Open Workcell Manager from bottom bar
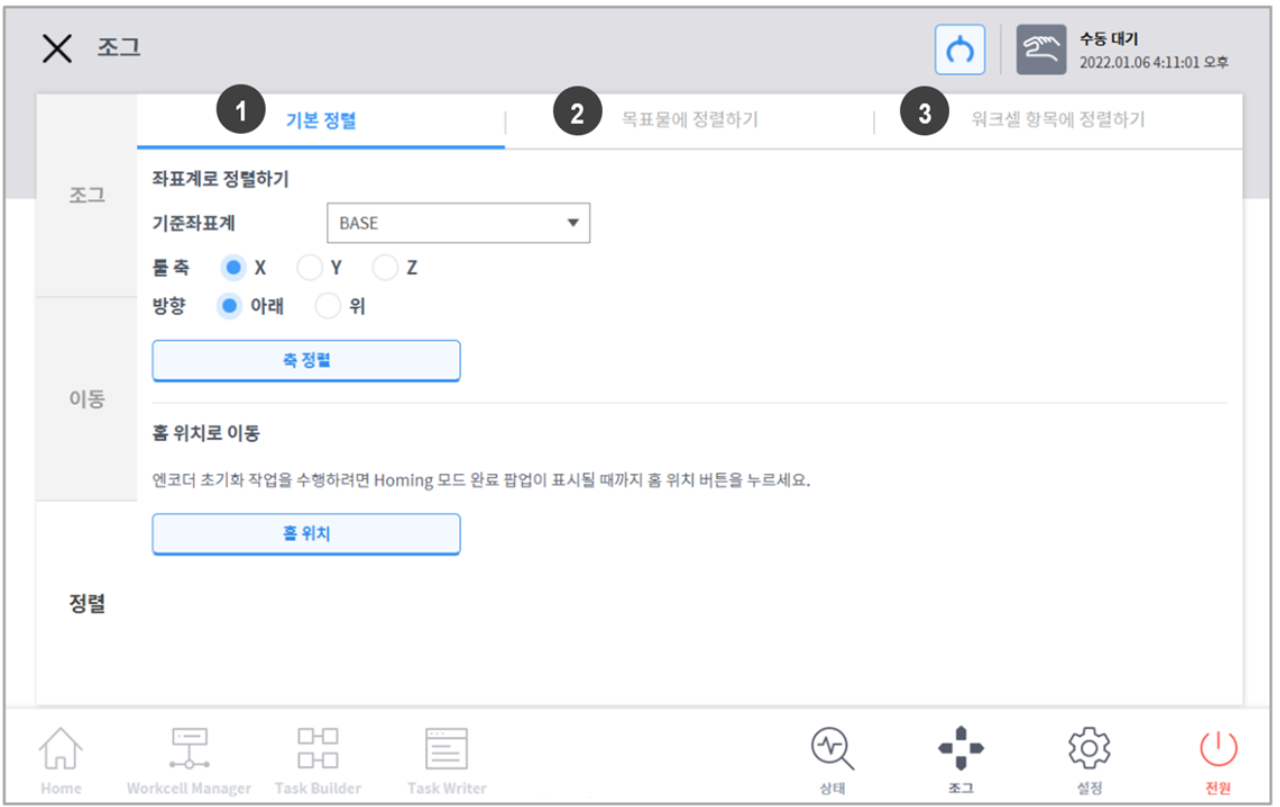 point(189,750)
